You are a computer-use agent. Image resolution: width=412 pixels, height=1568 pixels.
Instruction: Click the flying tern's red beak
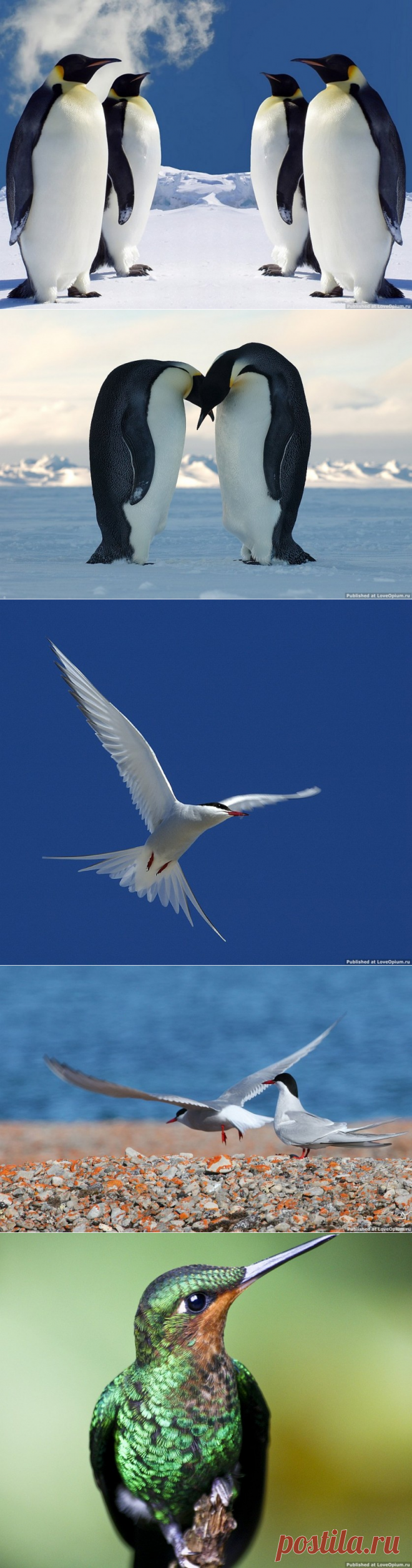click(237, 813)
